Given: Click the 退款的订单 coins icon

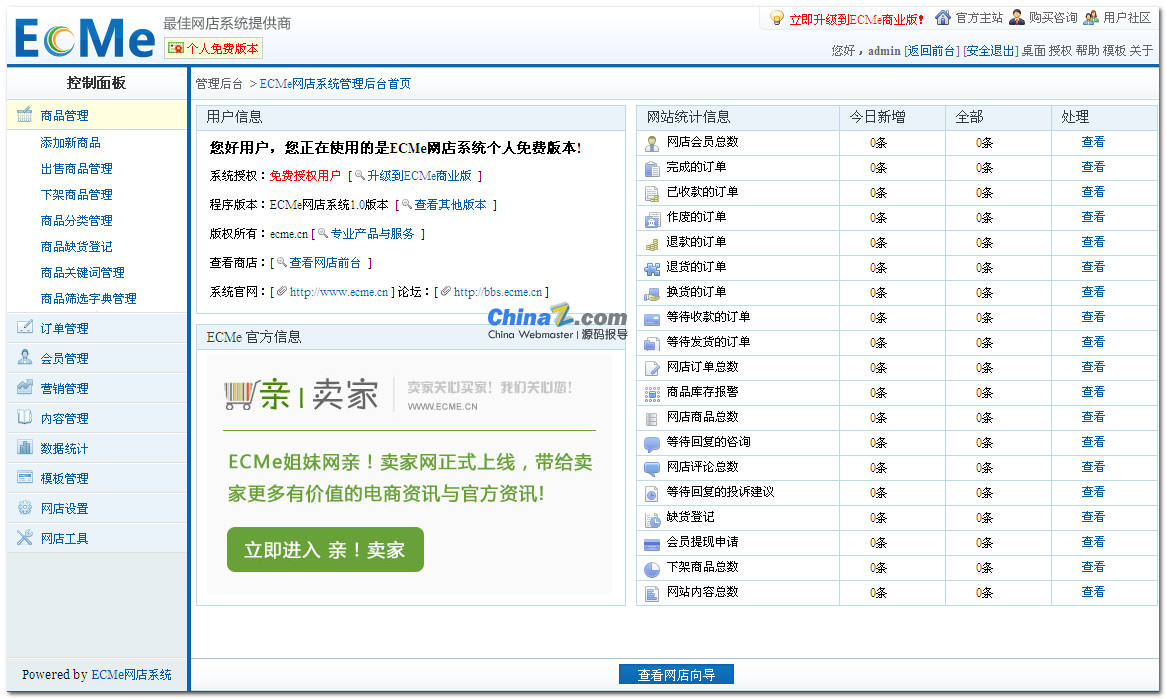Looking at the screenshot, I should 651,244.
